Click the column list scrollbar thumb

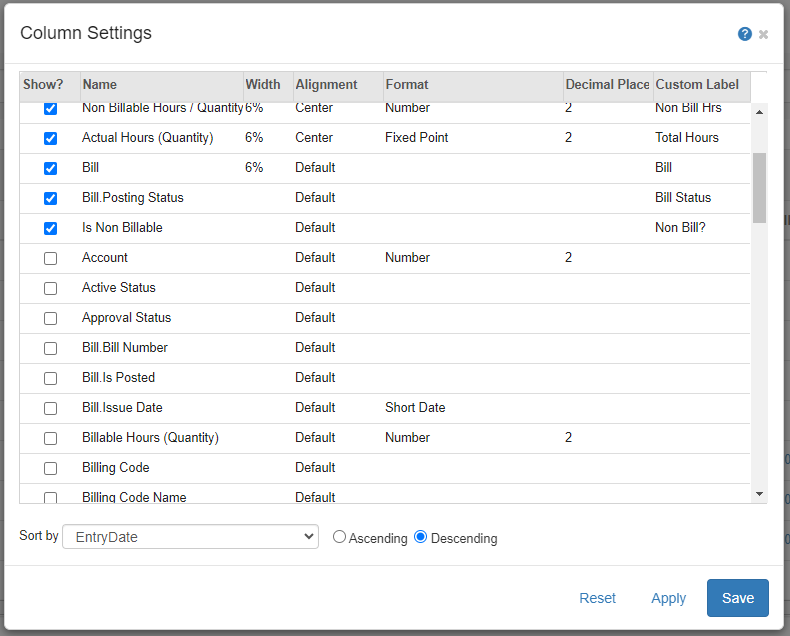[x=759, y=188]
